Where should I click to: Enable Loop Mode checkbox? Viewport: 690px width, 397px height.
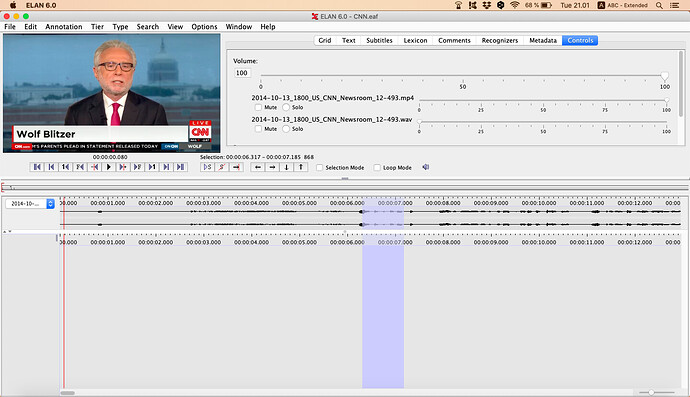377,168
